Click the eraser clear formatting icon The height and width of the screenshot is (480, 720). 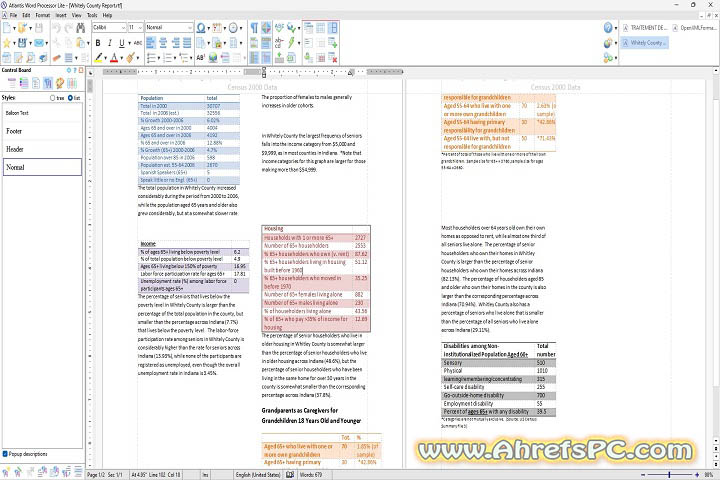[56, 58]
